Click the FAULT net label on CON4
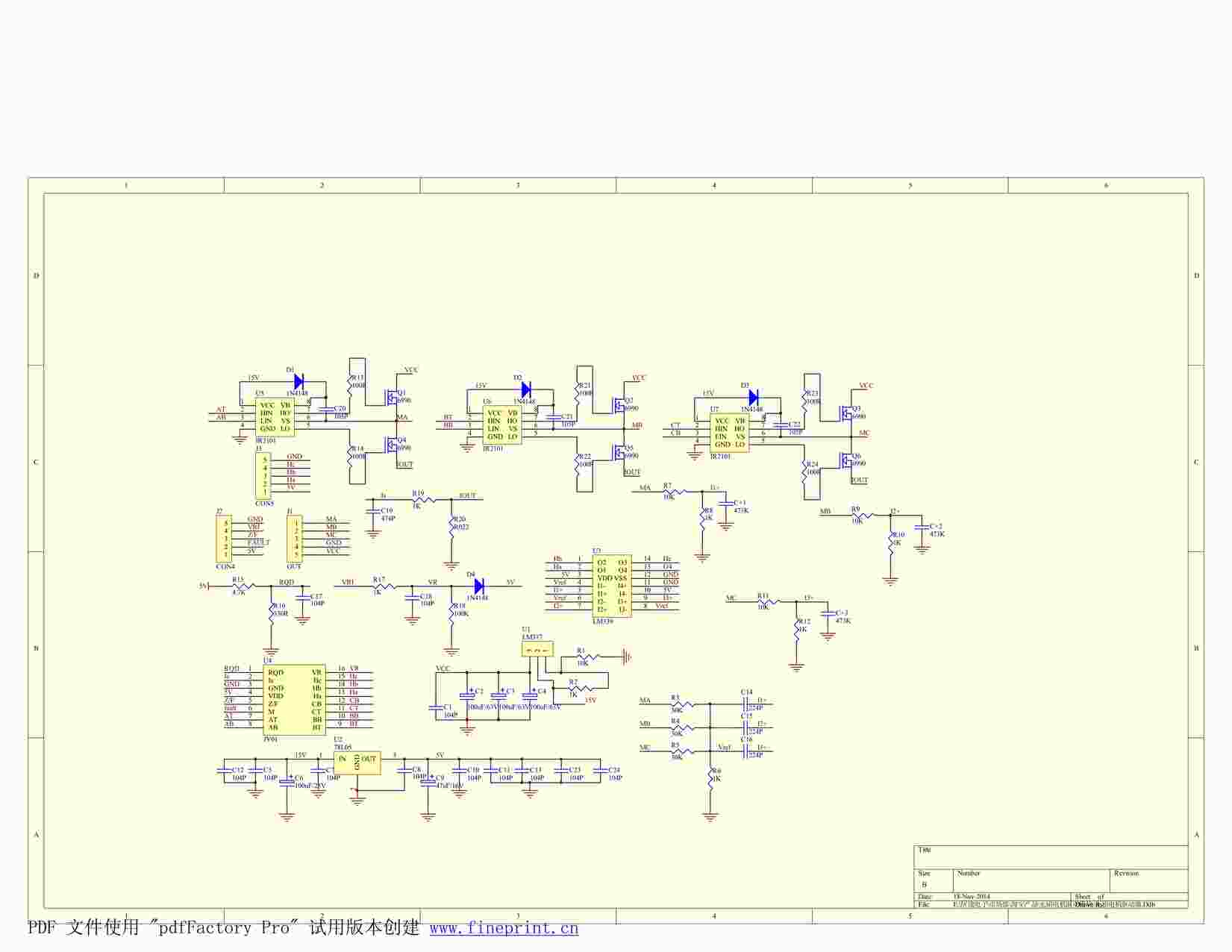 (x=258, y=542)
